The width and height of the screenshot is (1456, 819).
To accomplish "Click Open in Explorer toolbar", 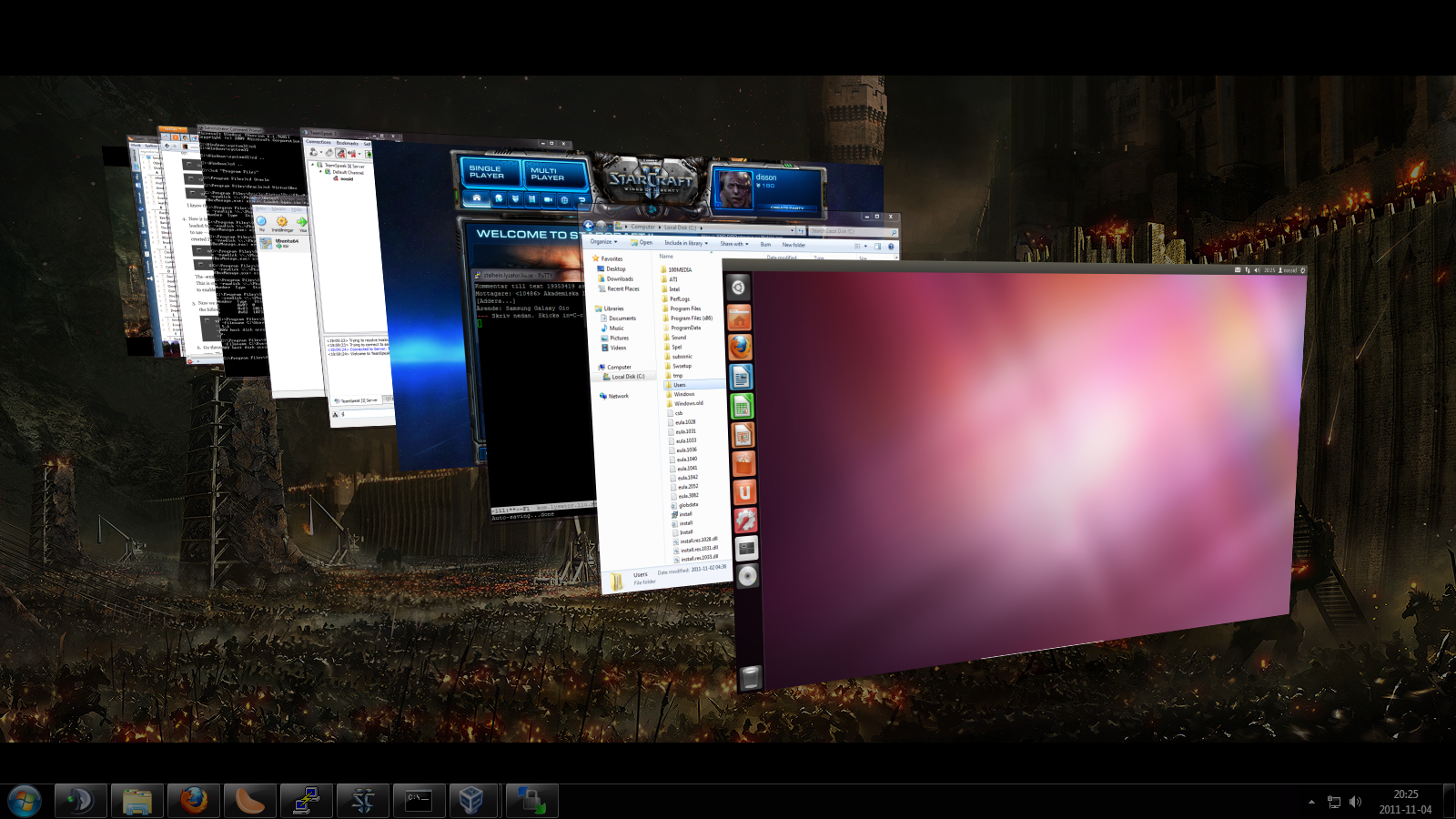I will pos(642,243).
